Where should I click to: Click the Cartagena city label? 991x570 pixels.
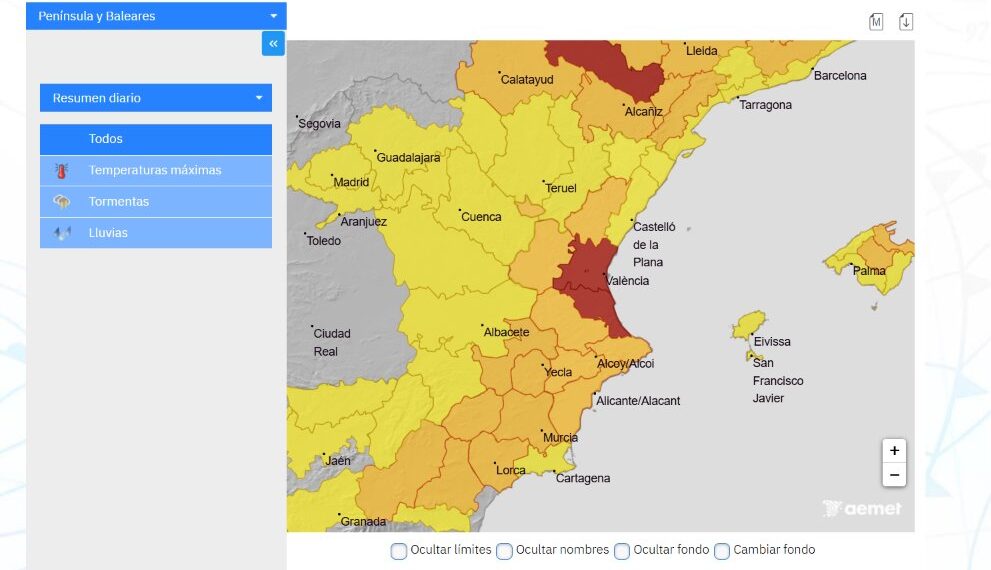click(583, 478)
